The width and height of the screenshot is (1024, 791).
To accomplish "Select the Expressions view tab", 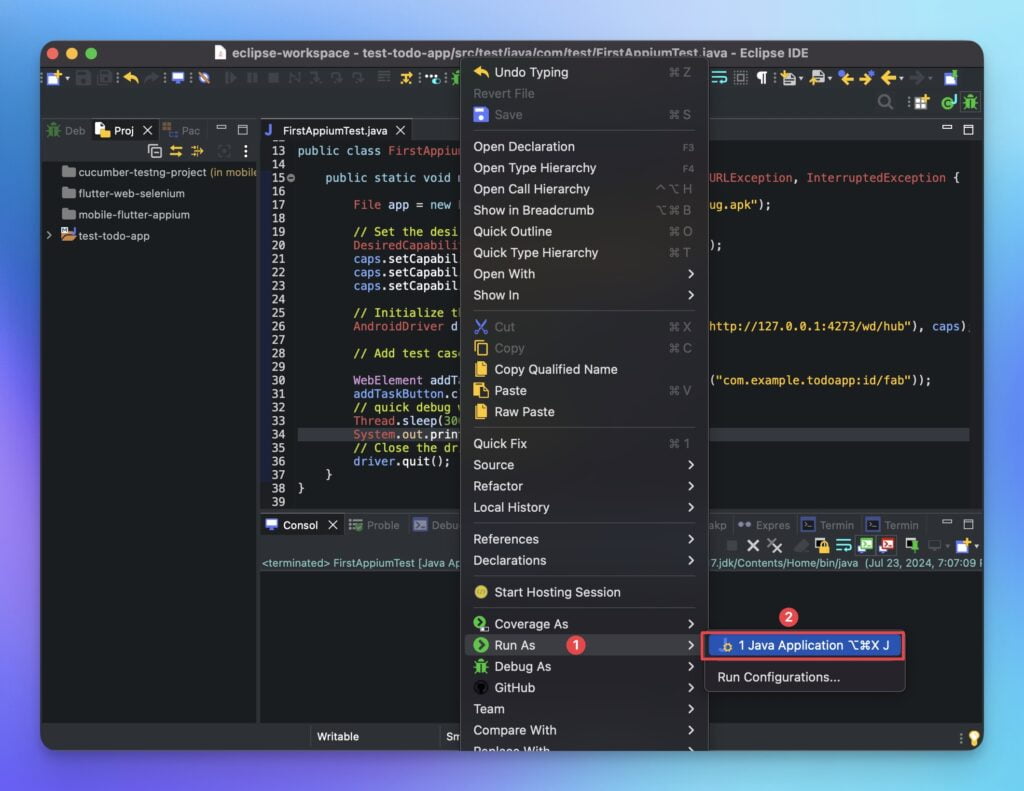I will [764, 525].
